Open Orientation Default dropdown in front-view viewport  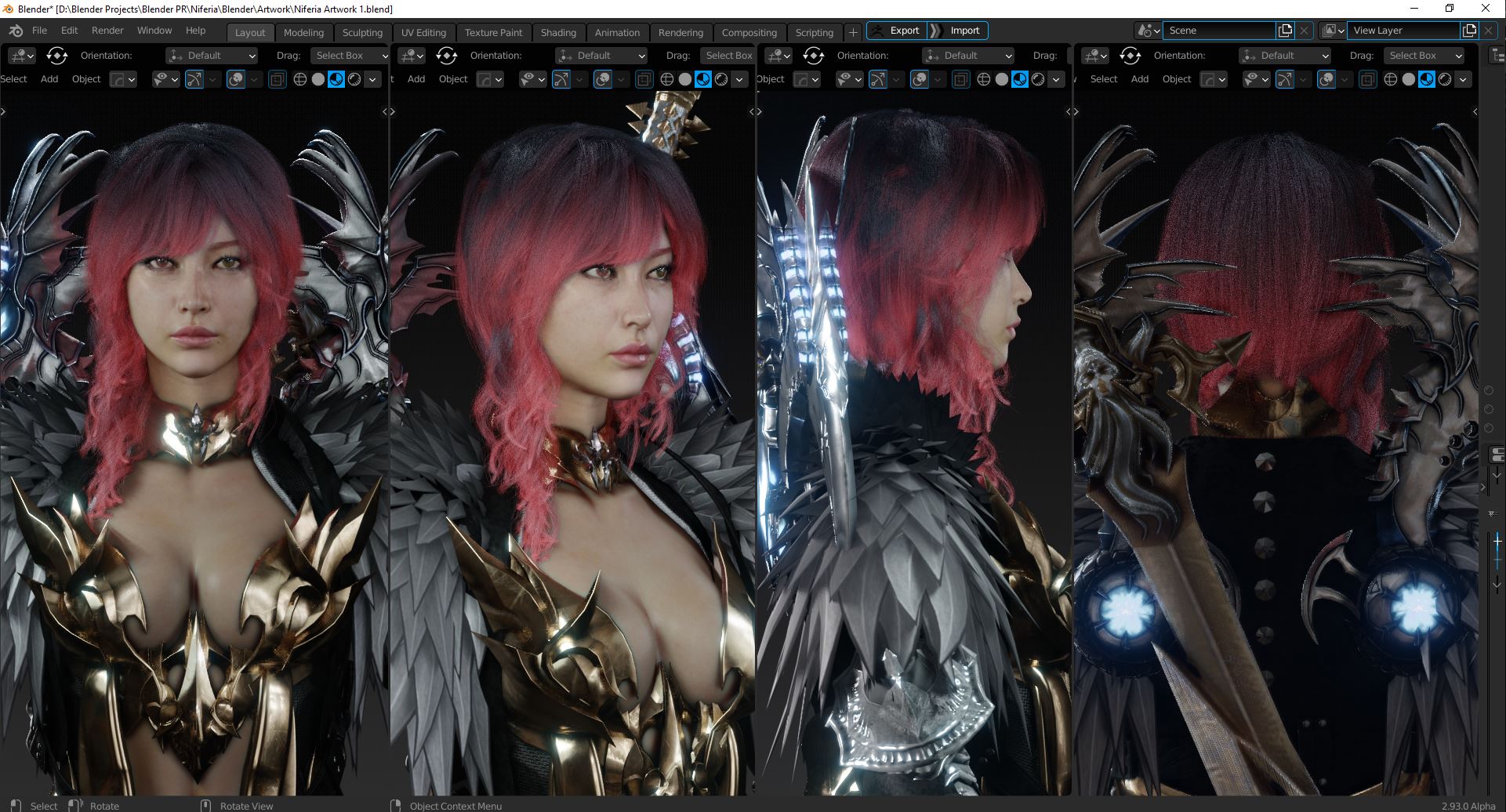(x=212, y=56)
